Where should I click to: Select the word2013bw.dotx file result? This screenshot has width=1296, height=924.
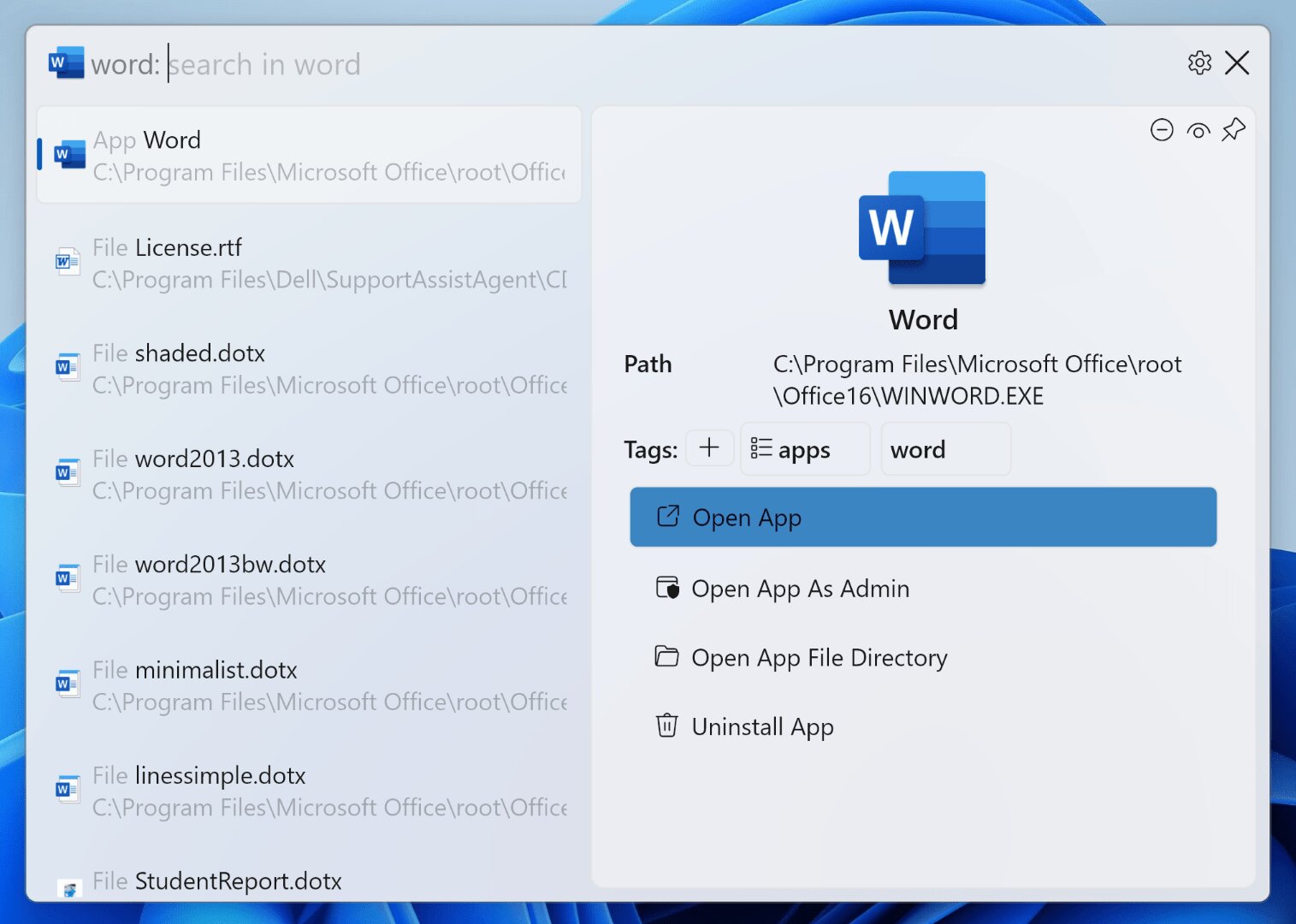tap(309, 579)
